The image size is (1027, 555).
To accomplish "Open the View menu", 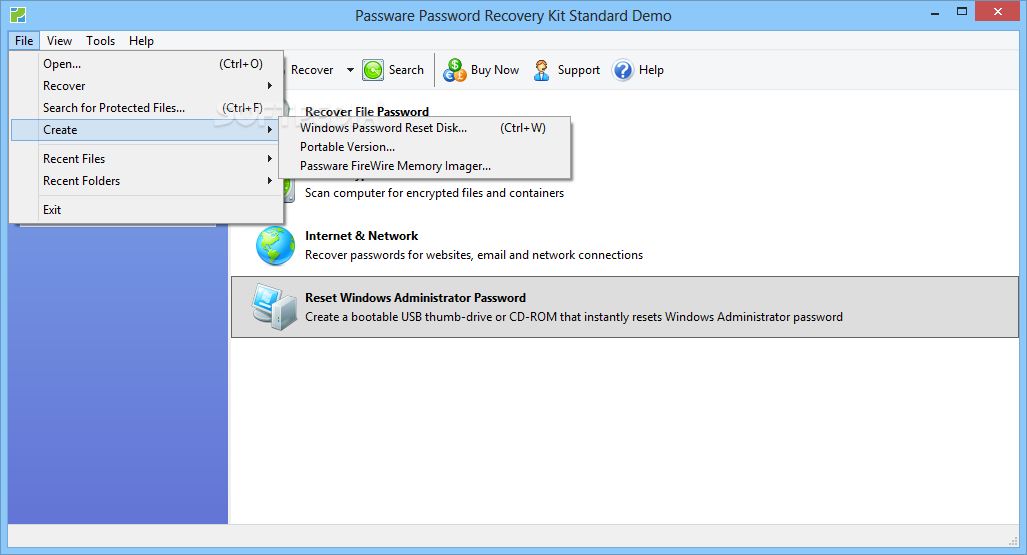I will click(x=59, y=41).
